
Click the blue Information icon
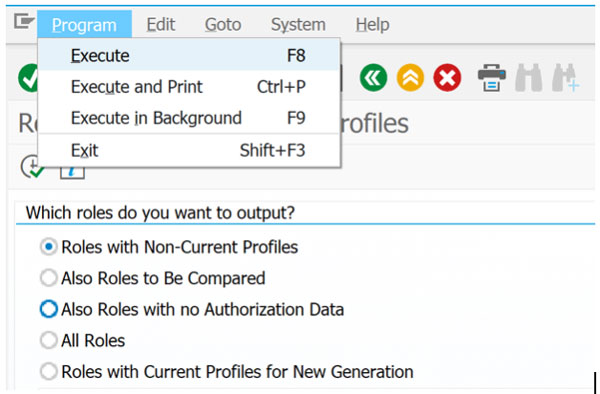pyautogui.click(x=72, y=173)
